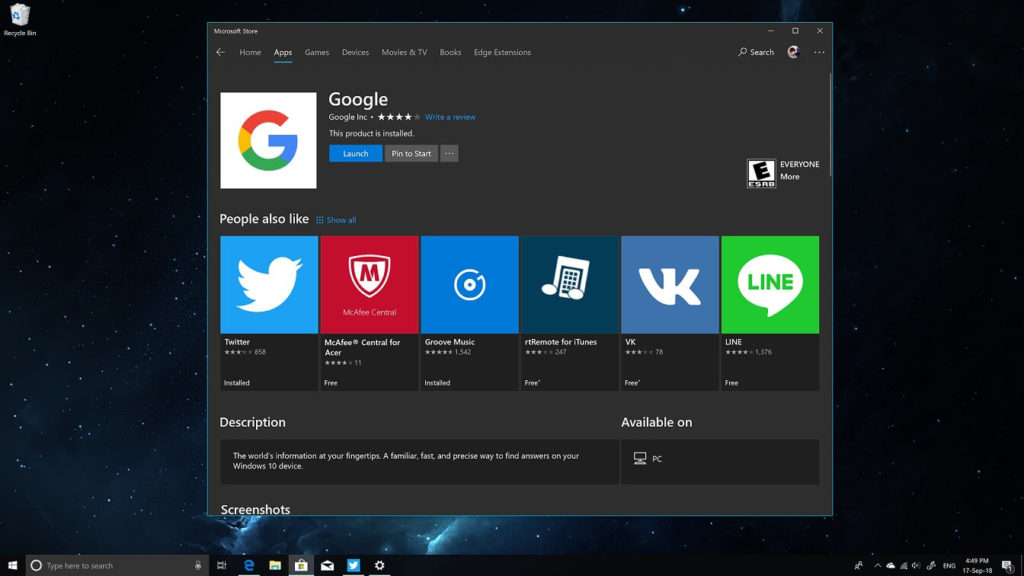Screen dimensions: 1024x576
Task: Click the Write a review link
Action: [450, 116]
